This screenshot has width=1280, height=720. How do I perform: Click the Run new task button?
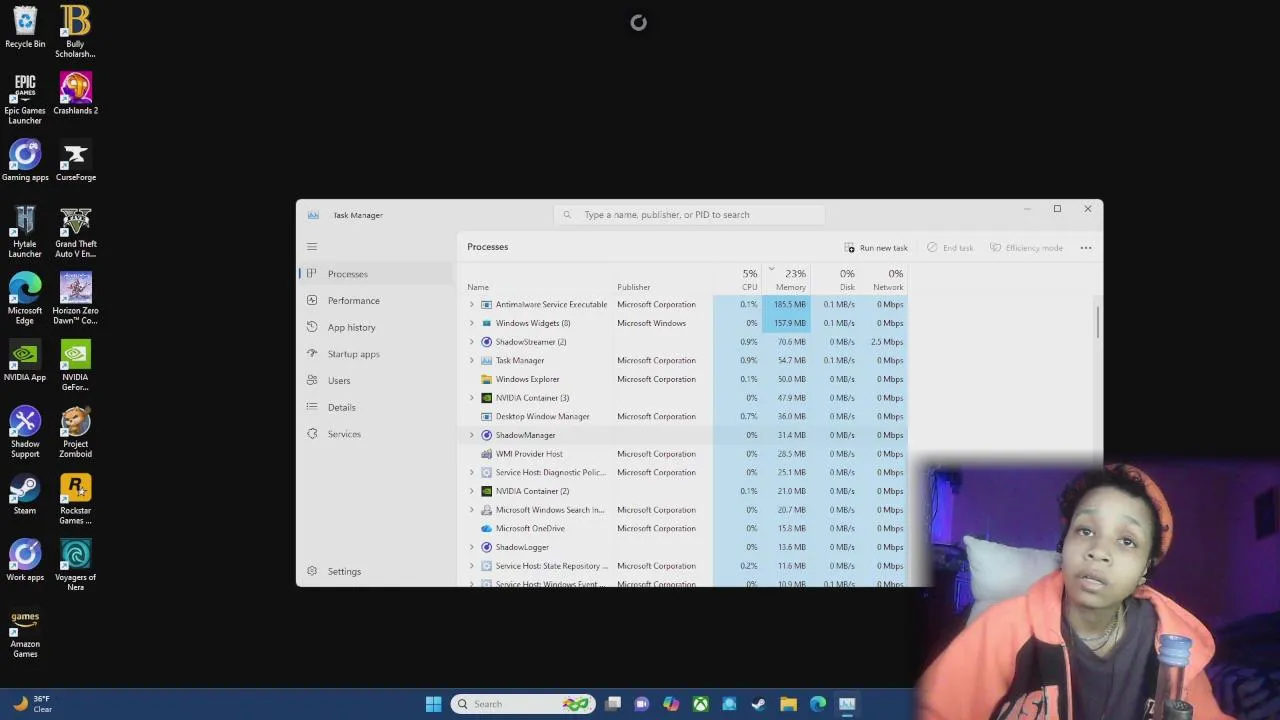point(876,248)
